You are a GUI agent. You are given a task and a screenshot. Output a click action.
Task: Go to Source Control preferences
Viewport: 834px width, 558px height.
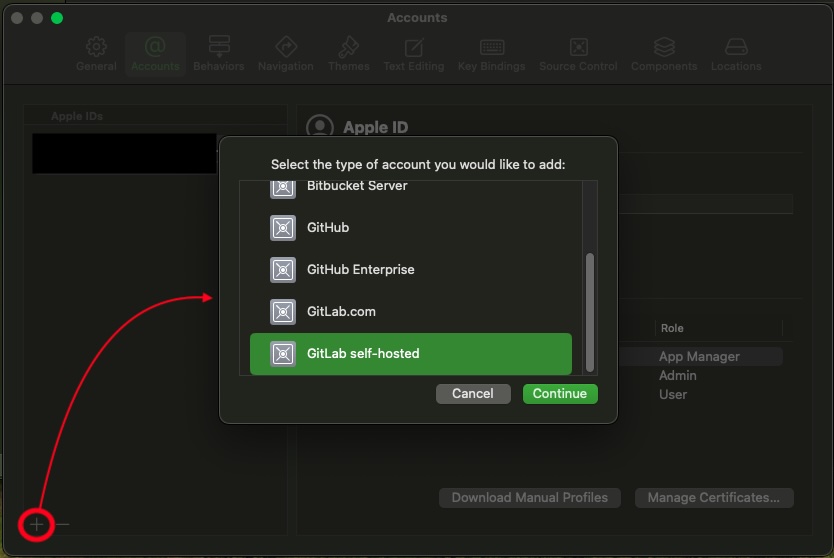tap(578, 54)
